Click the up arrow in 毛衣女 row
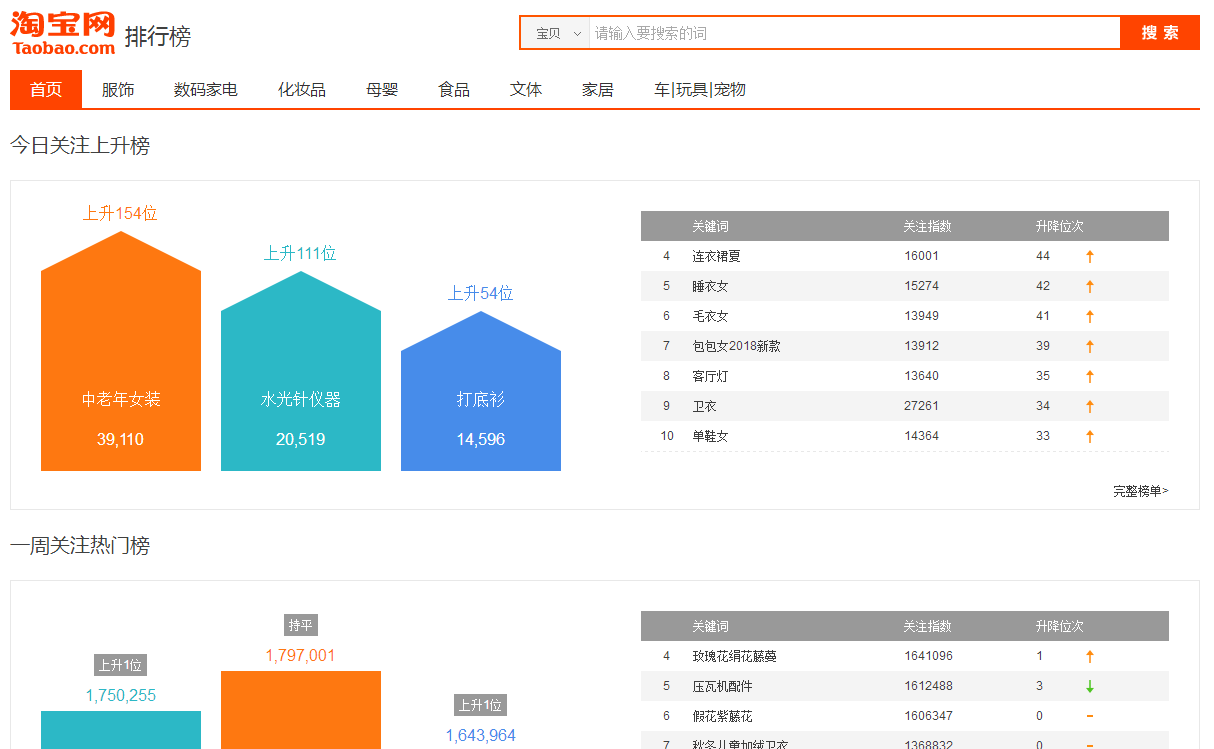The image size is (1214, 749). tap(1090, 316)
